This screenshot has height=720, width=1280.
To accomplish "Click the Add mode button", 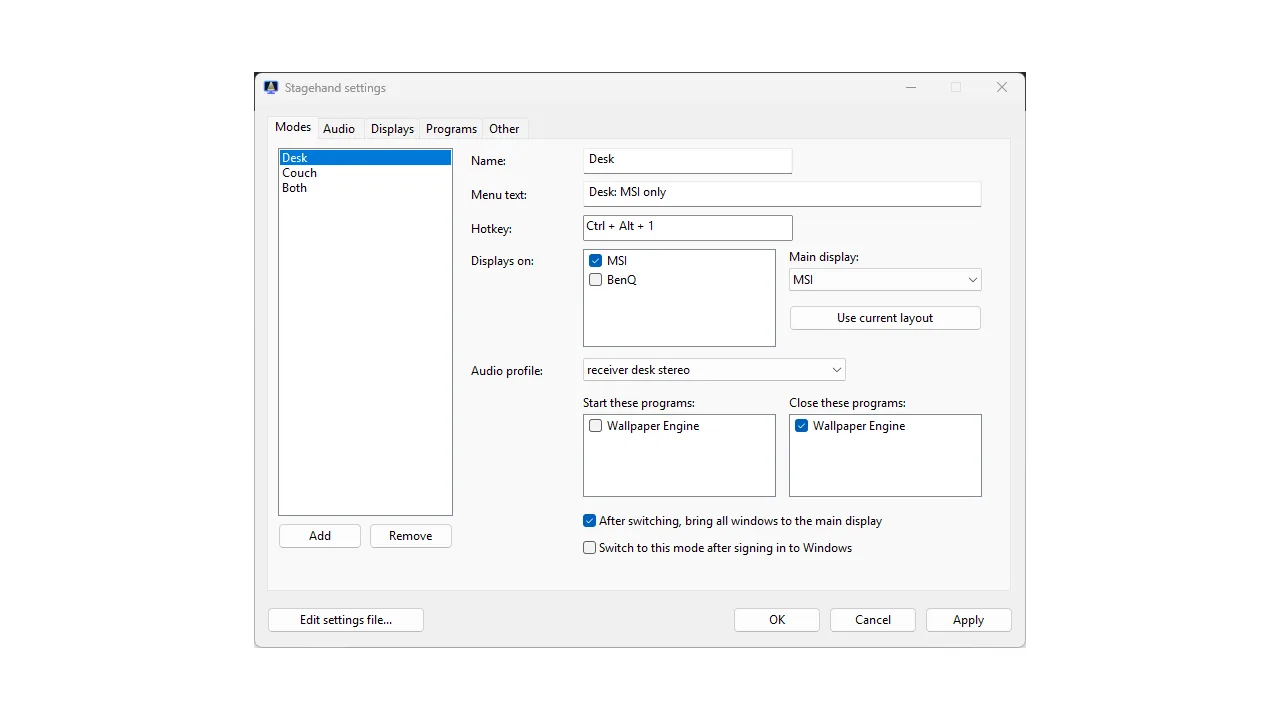I will 320,536.
